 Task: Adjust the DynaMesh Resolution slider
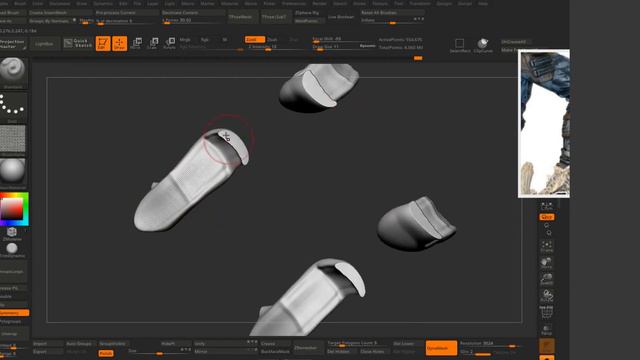[491, 344]
